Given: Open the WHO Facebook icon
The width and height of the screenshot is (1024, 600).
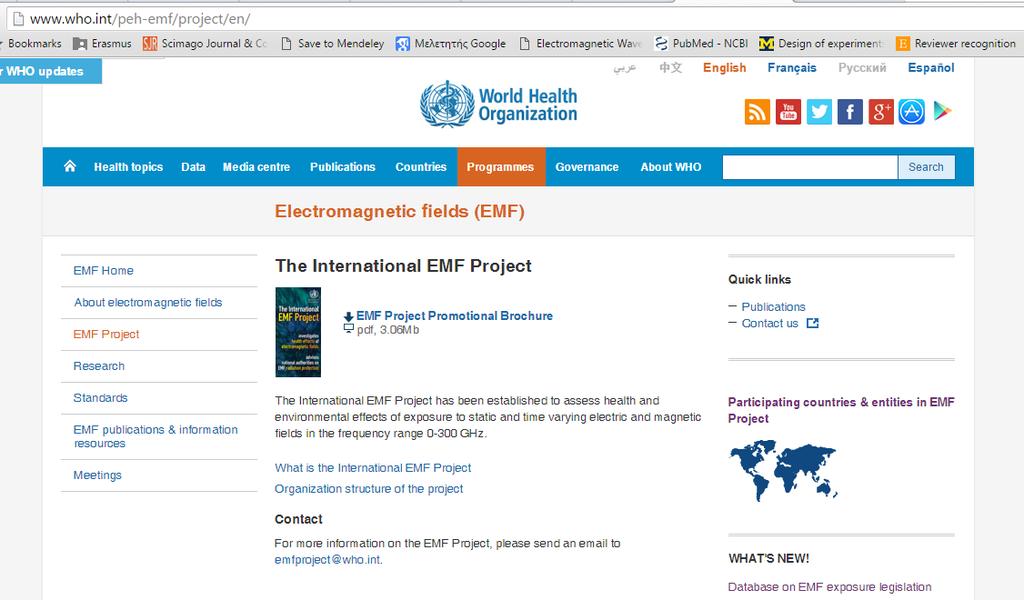Looking at the screenshot, I should pos(850,112).
